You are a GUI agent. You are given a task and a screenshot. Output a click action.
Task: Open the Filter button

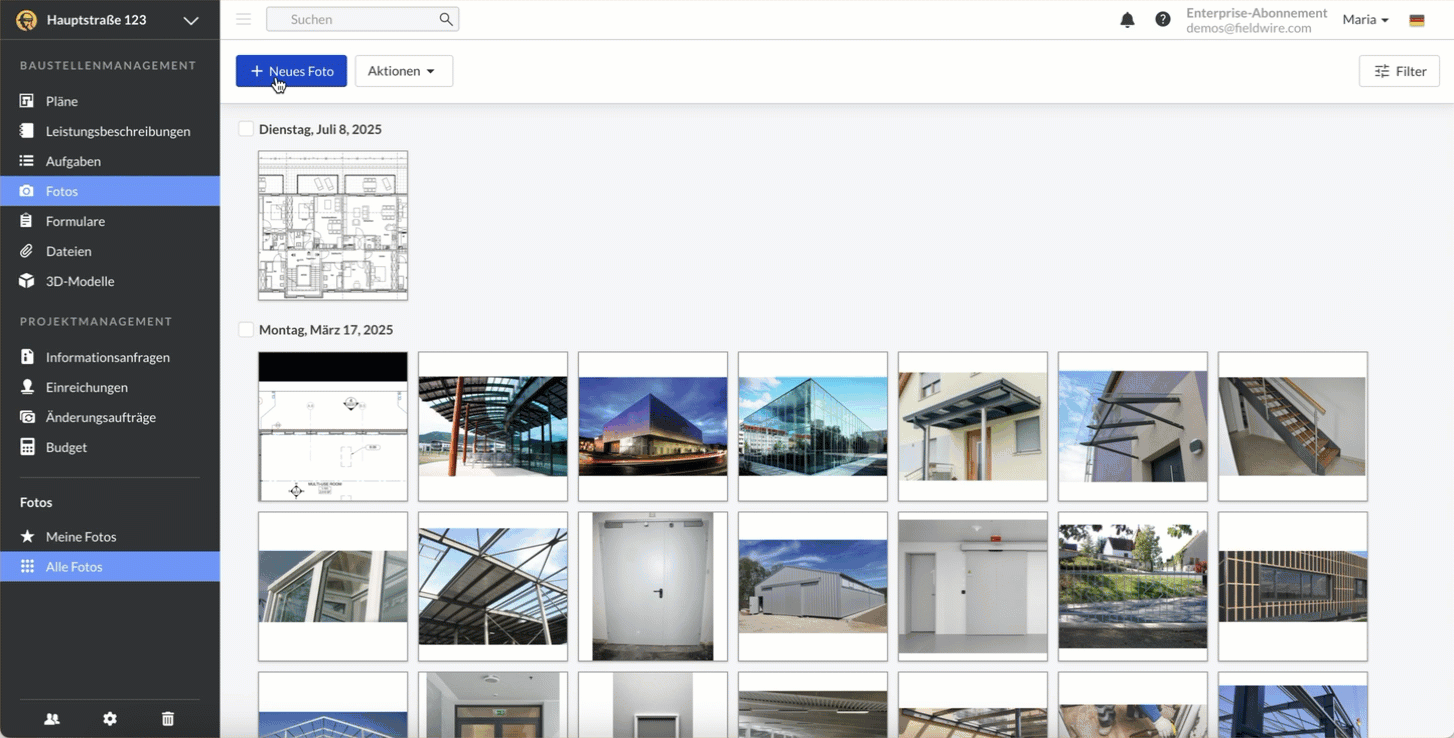coord(1399,71)
